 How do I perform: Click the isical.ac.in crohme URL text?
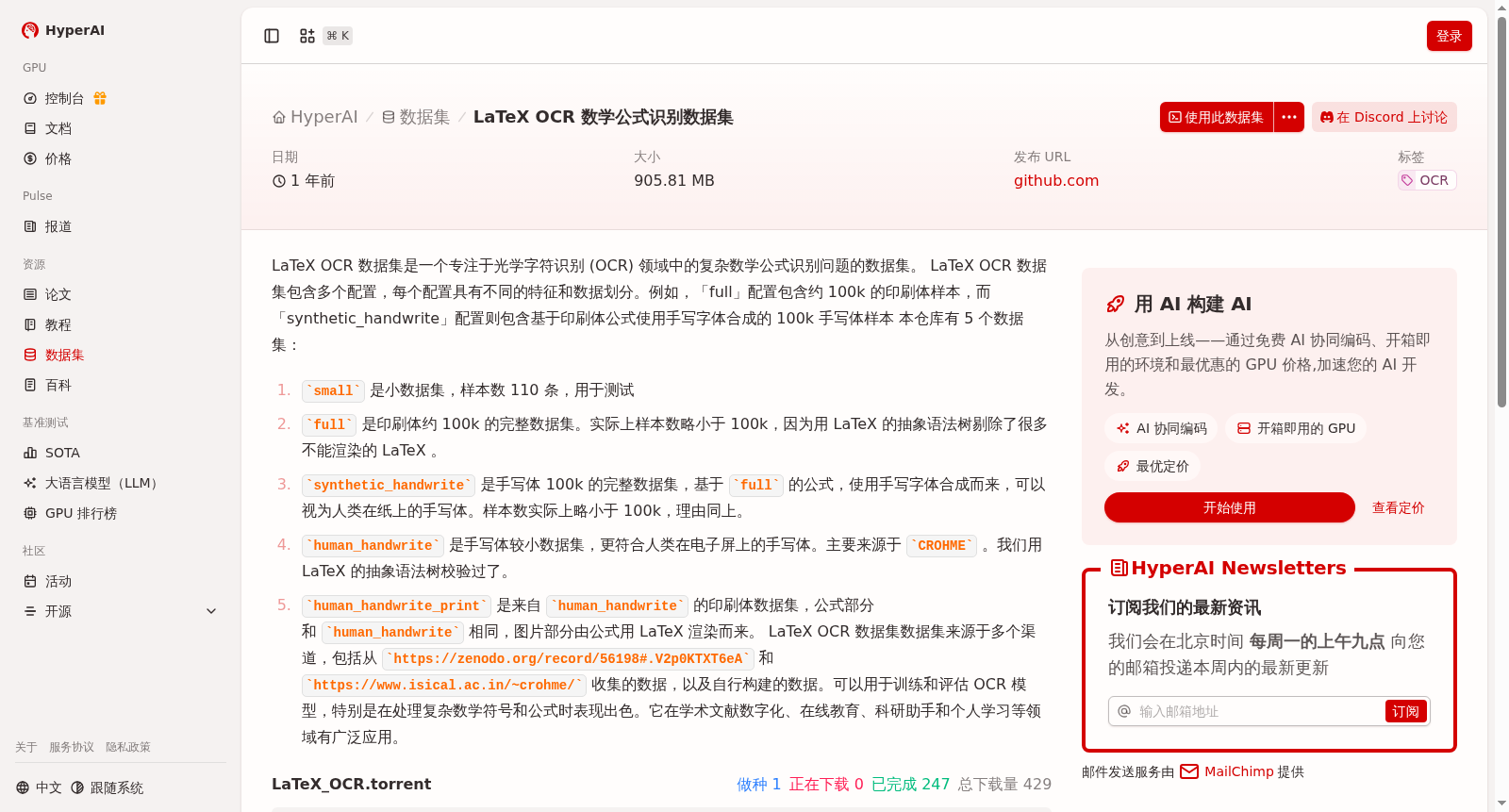(443, 685)
